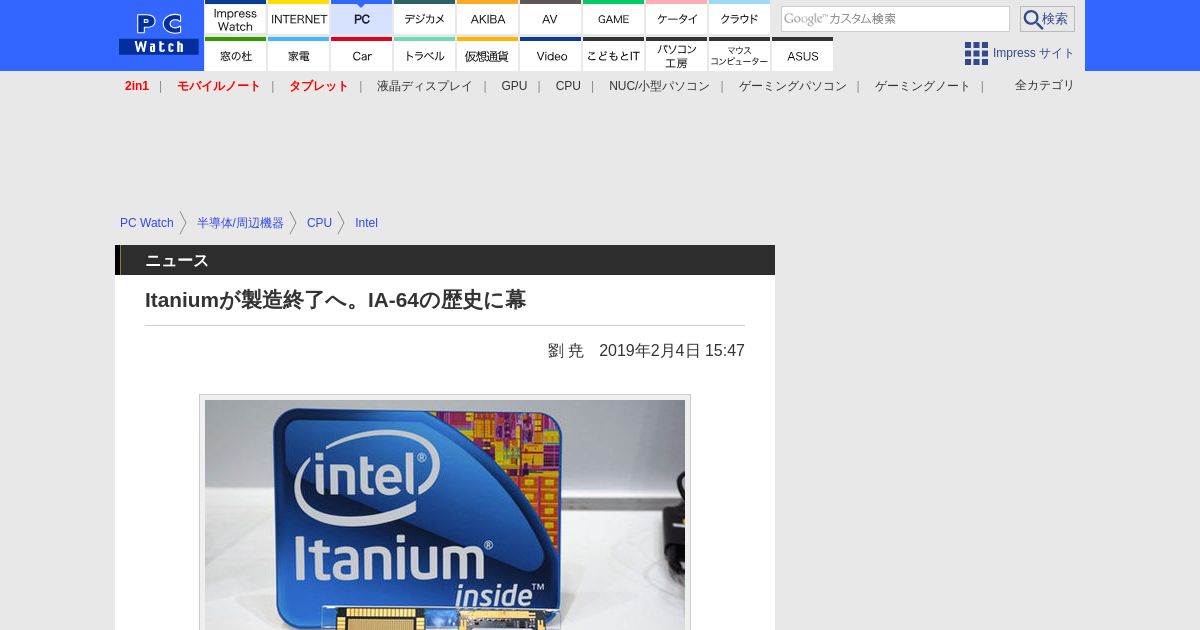Viewport: 1200px width, 630px height.
Task: Open the Car Watch tab
Action: coord(361,54)
